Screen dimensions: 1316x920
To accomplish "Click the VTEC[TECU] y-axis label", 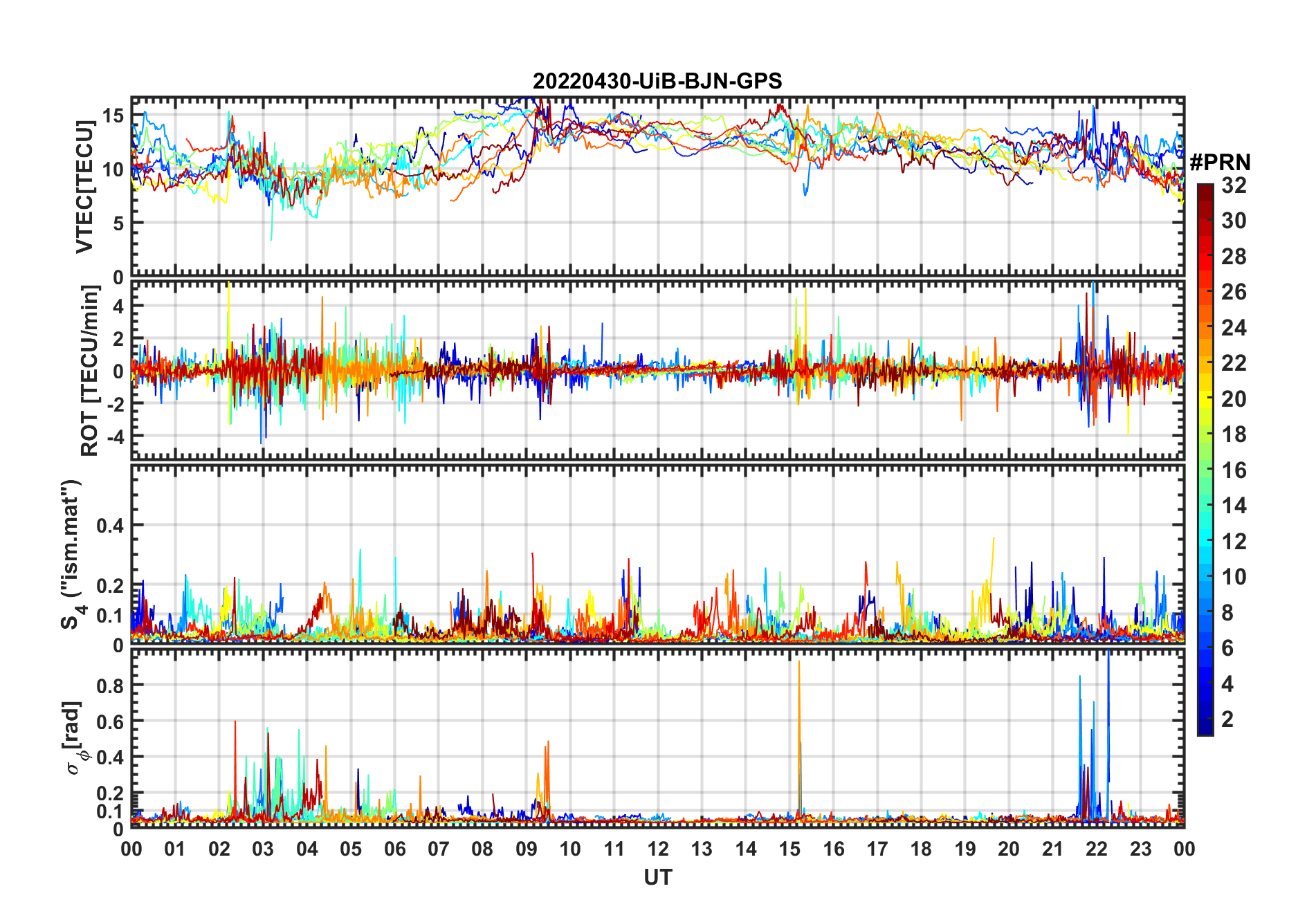I will (85, 187).
